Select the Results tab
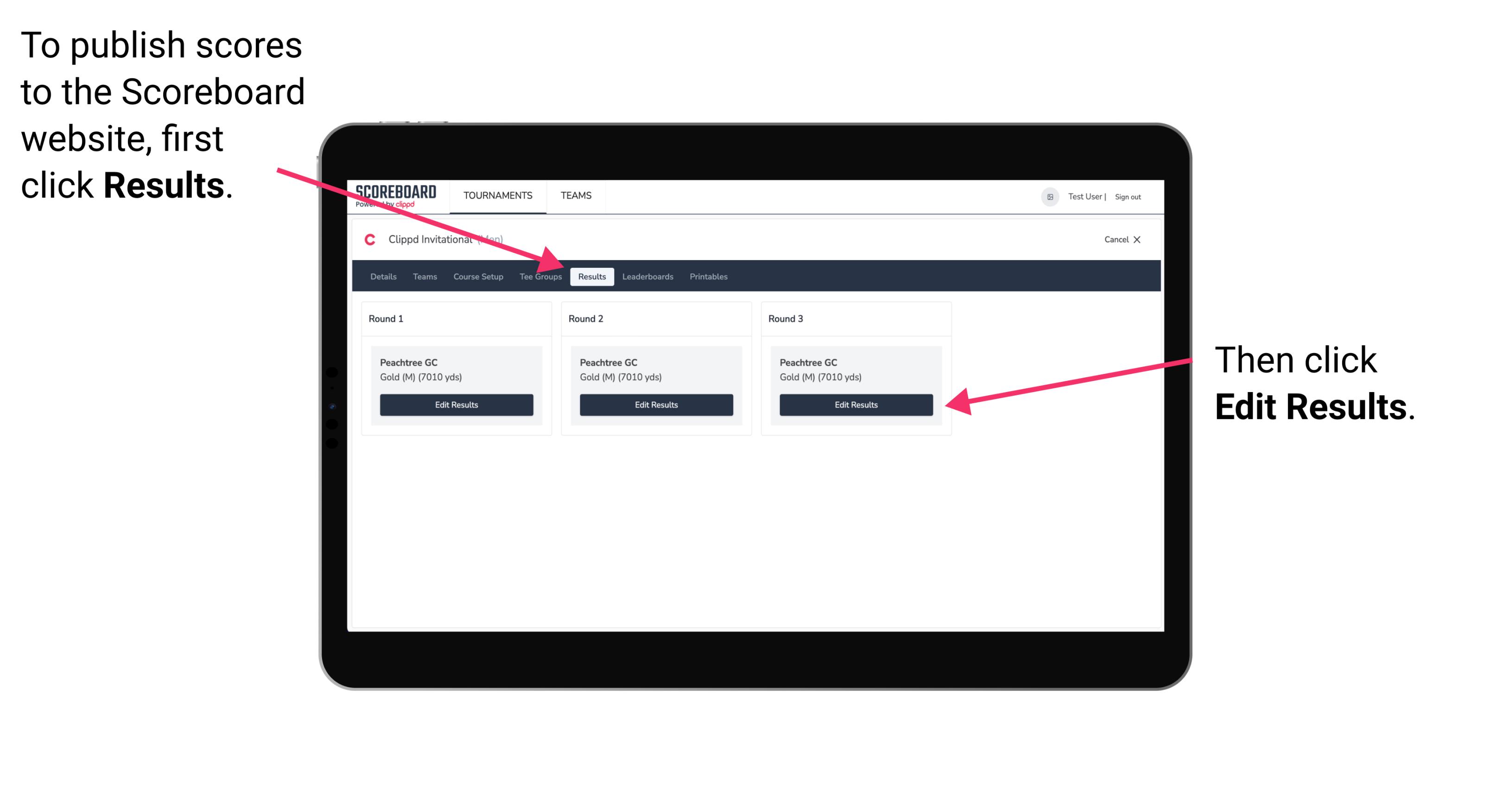1509x812 pixels. 592,277
